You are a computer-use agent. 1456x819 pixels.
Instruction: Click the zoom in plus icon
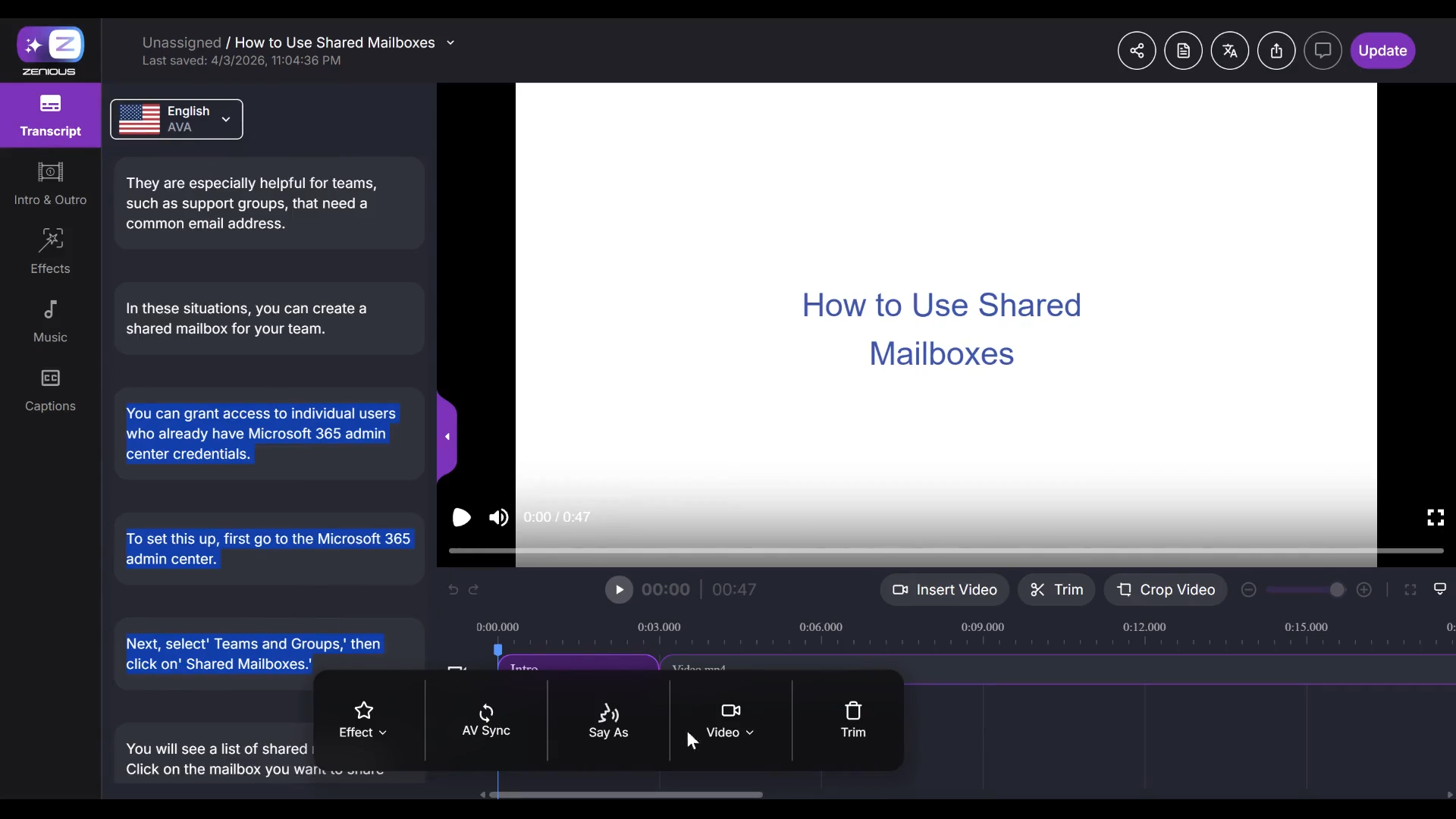1364,590
